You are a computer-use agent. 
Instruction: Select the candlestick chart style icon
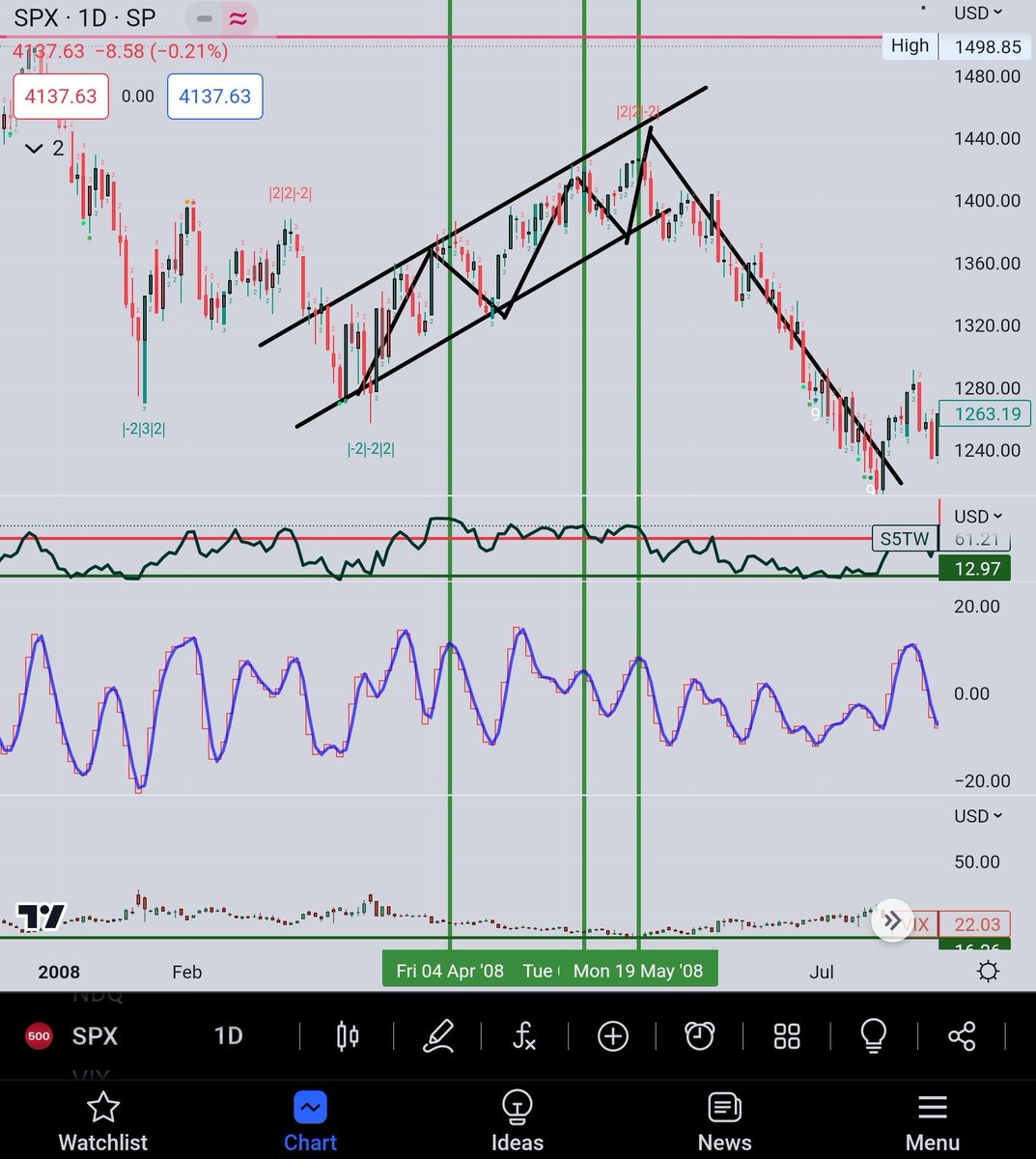[348, 1035]
